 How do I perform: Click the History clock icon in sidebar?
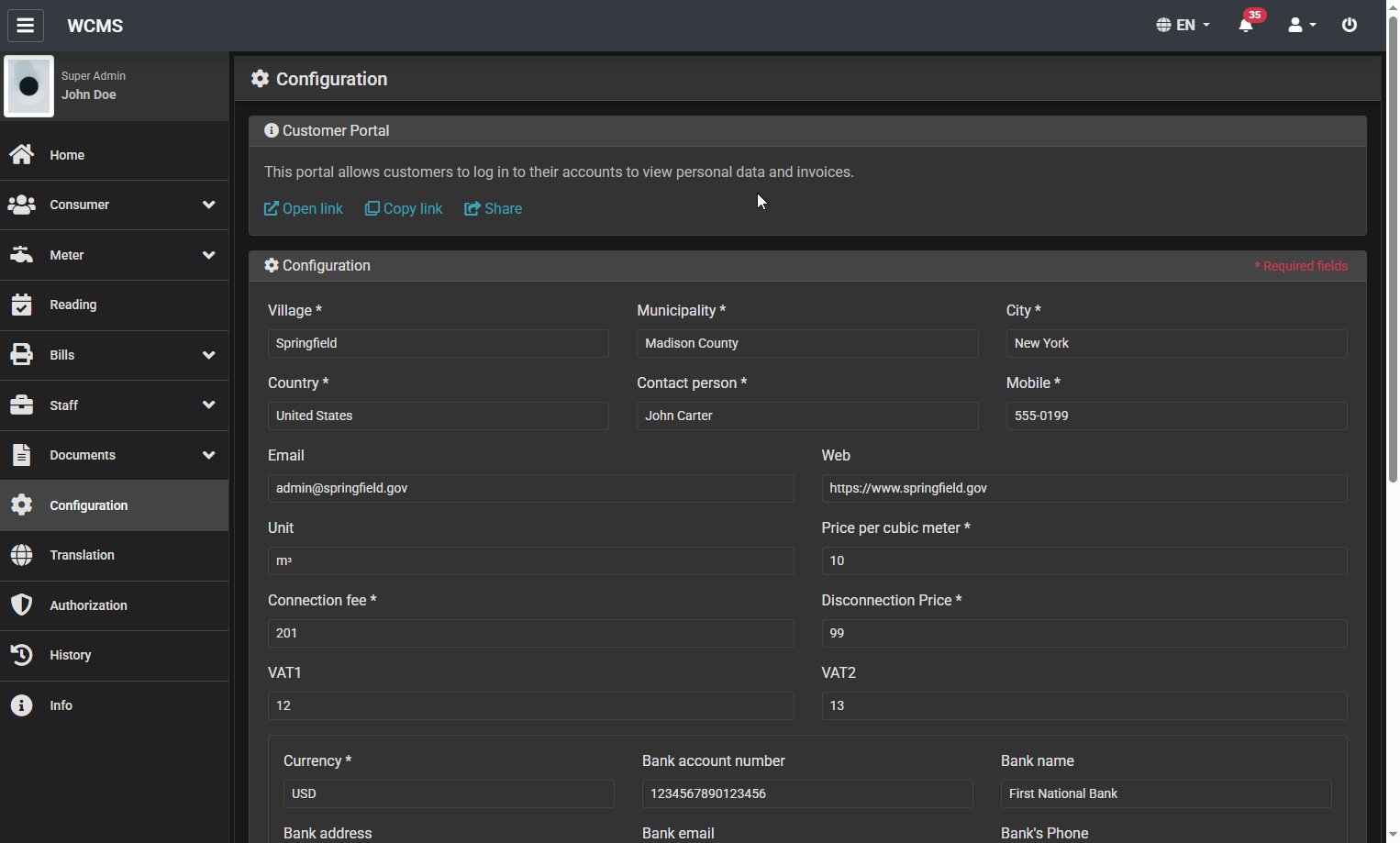pos(22,655)
